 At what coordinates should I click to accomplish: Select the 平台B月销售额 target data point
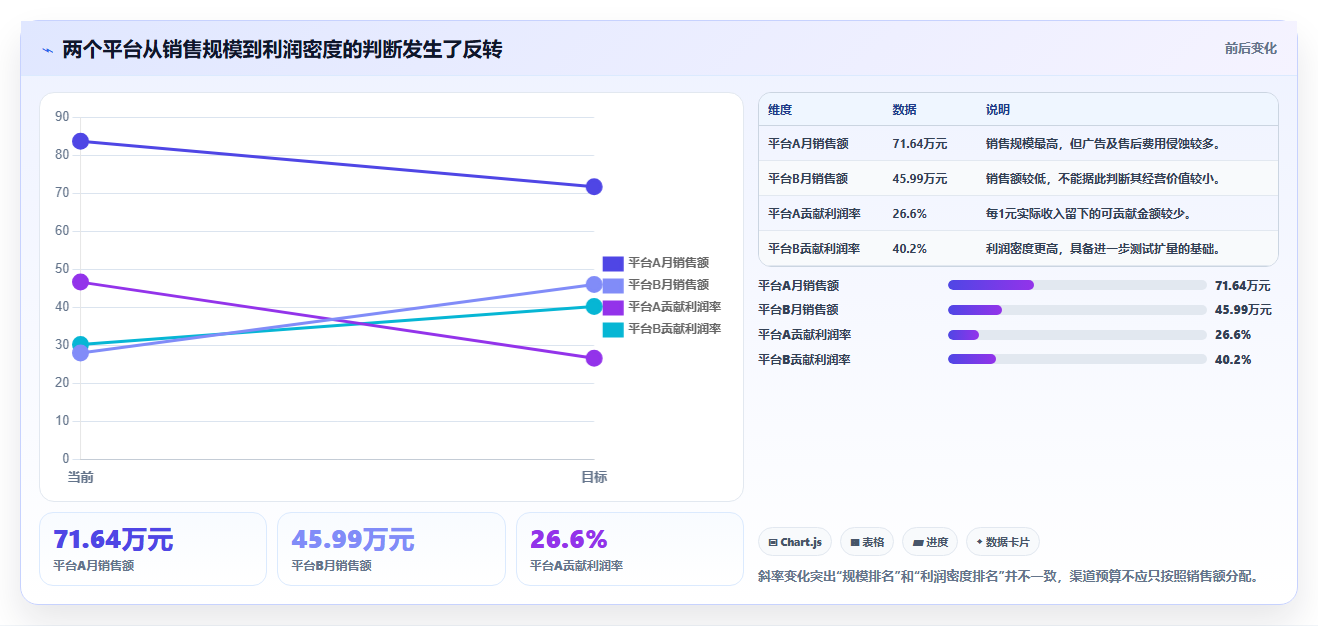(594, 284)
